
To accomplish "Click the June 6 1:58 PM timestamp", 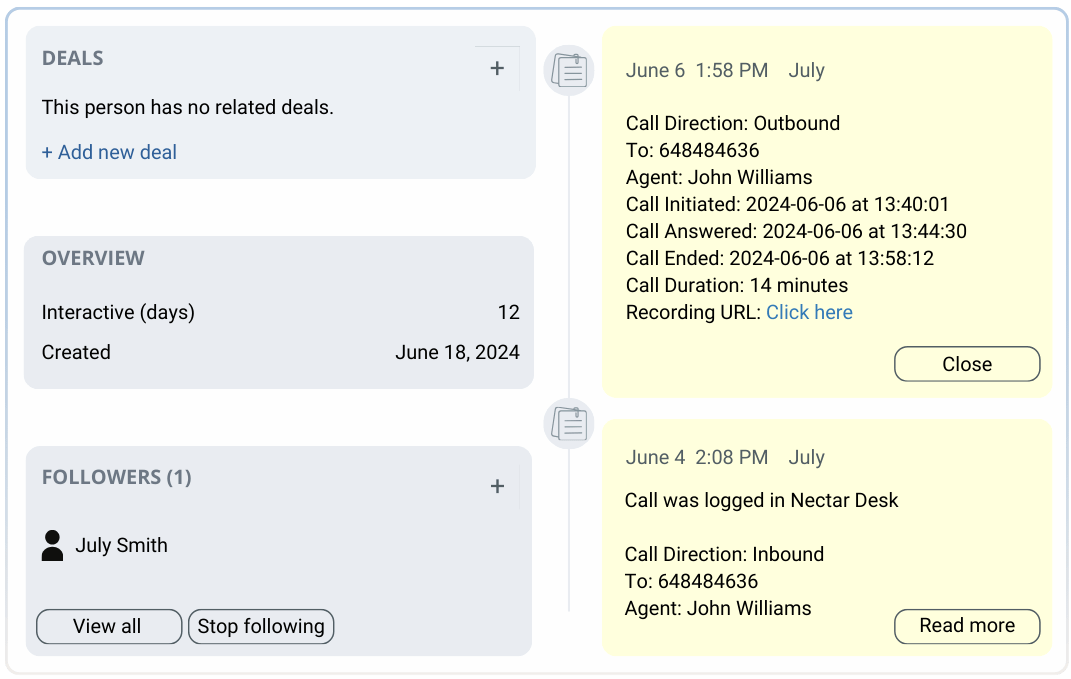I will click(697, 70).
